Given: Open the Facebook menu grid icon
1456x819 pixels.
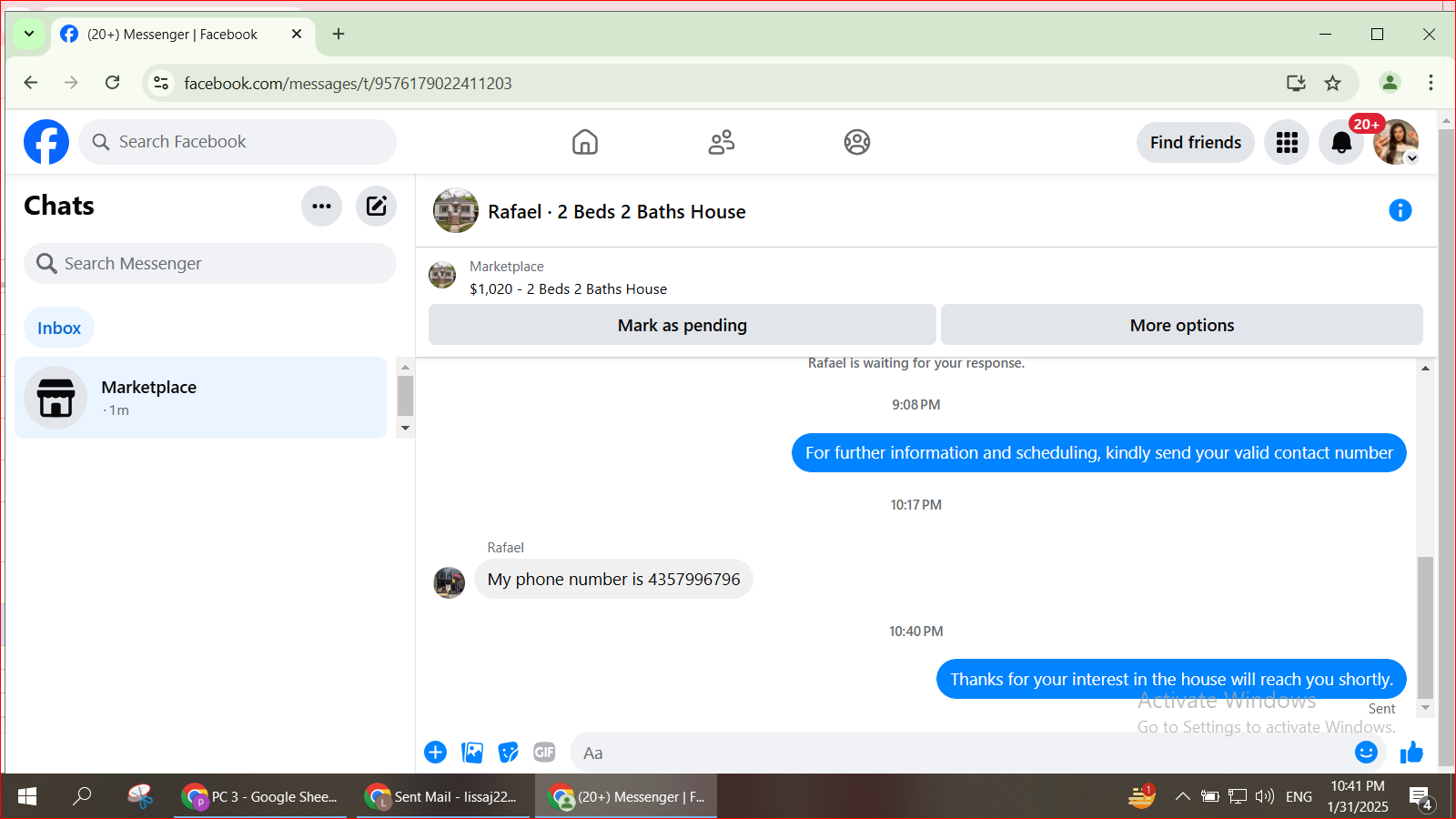Looking at the screenshot, I should pos(1287,142).
